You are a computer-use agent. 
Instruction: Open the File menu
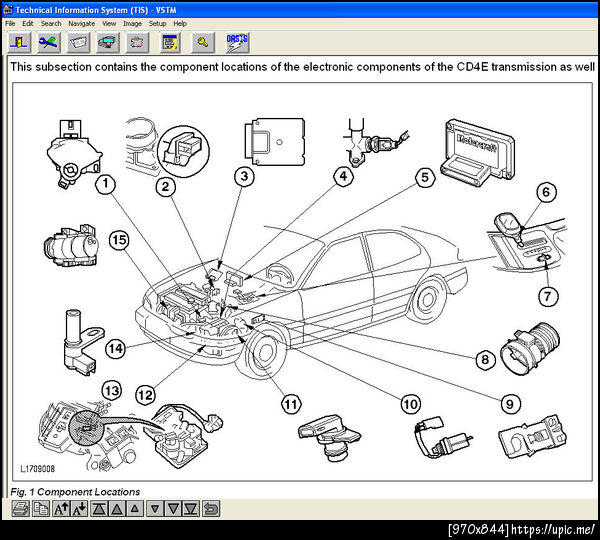tap(10, 24)
